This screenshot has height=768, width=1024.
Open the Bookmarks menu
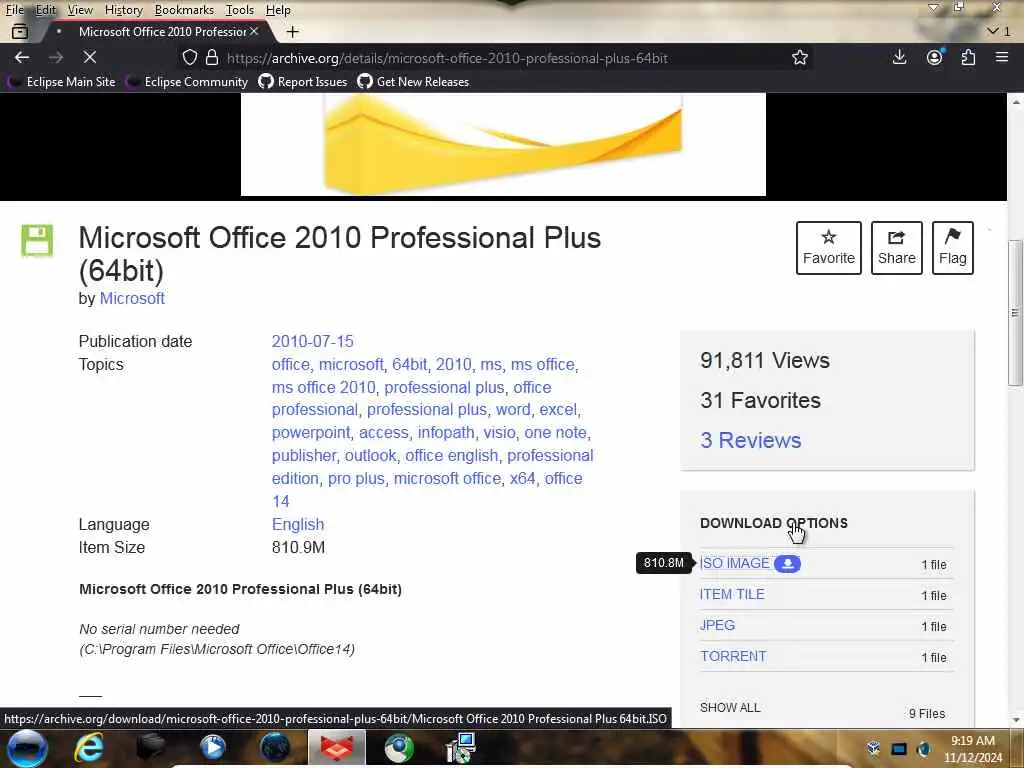click(x=184, y=10)
